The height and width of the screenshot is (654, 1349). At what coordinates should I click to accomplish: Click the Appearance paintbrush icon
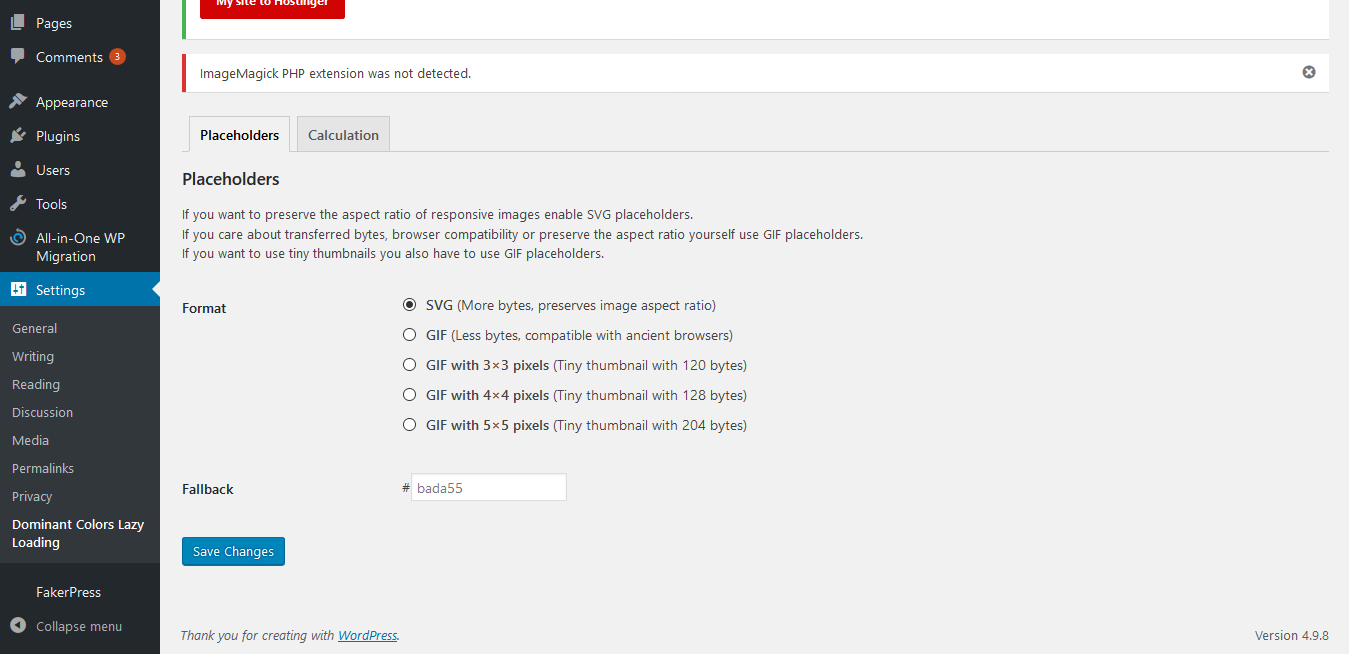[x=18, y=102]
